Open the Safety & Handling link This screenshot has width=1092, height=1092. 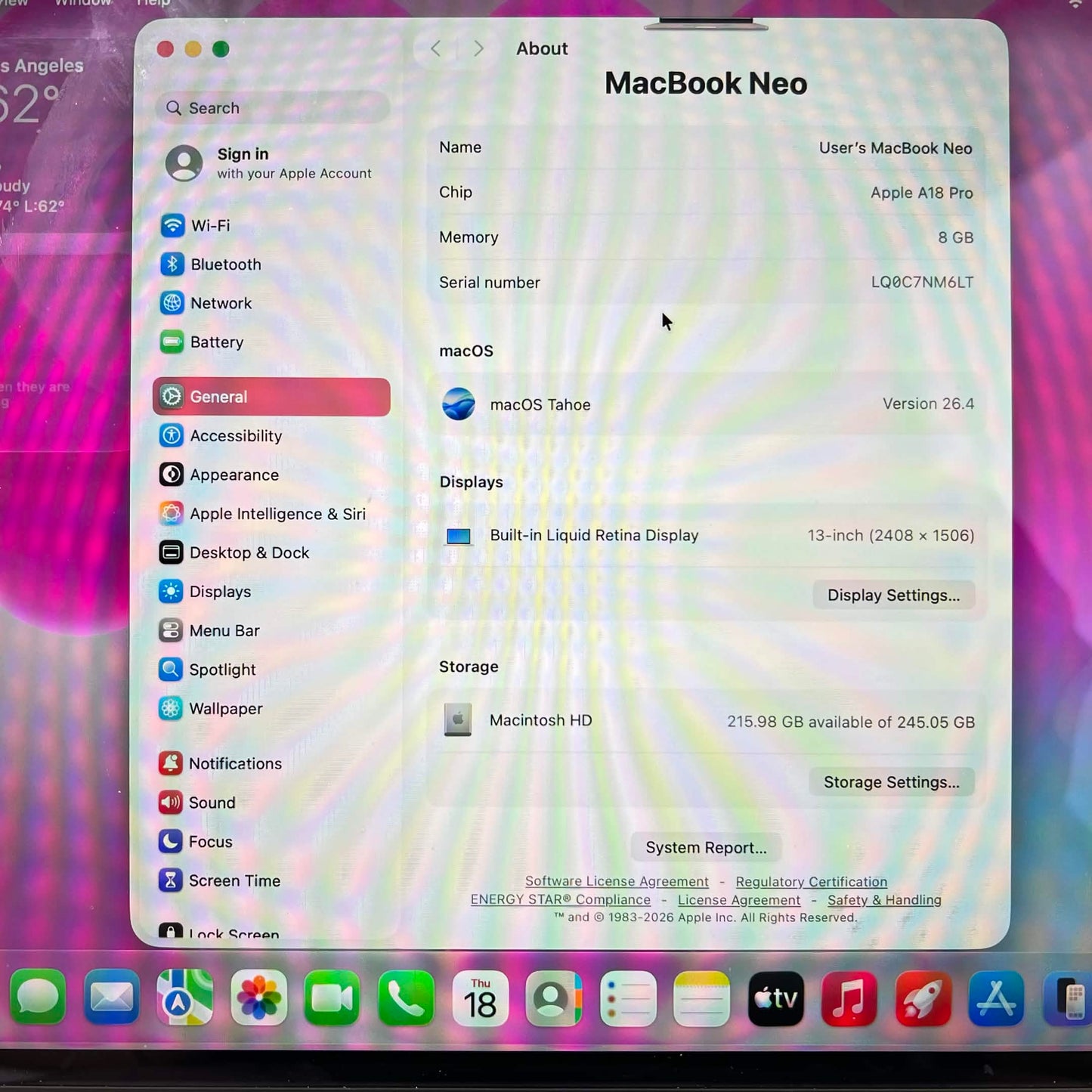pyautogui.click(x=884, y=900)
